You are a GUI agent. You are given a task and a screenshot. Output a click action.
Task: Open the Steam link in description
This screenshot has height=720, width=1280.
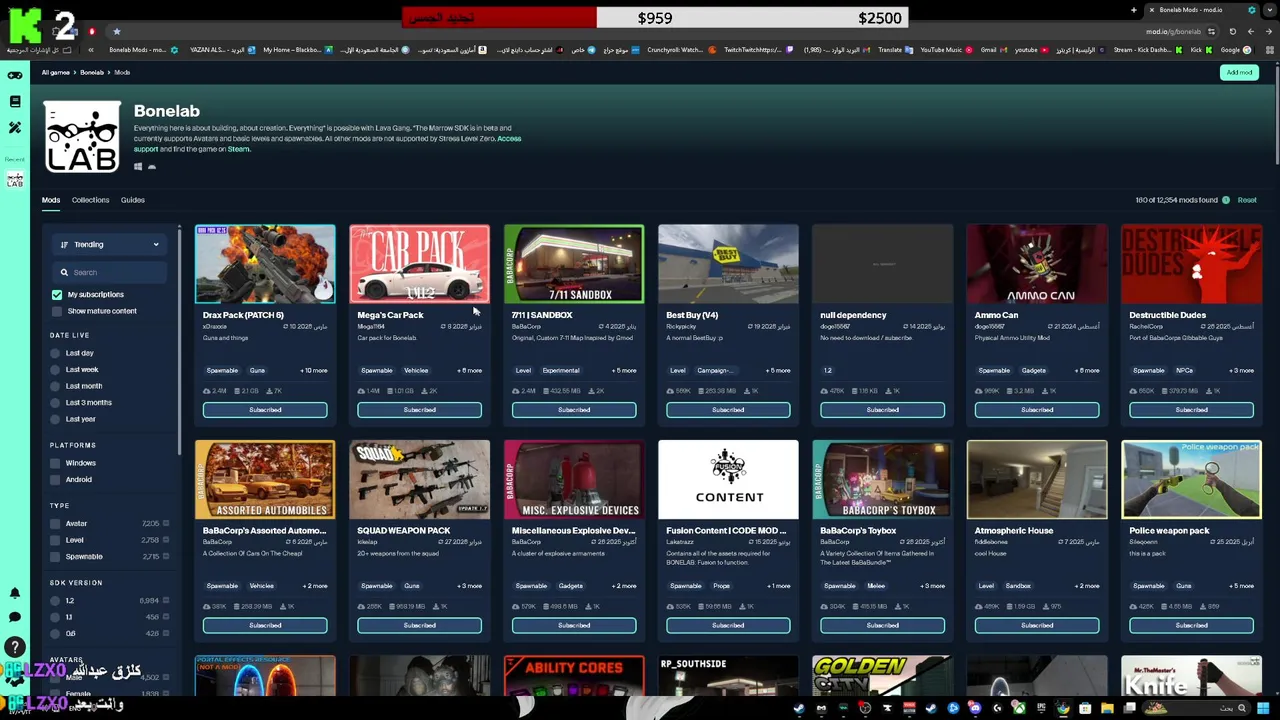point(238,150)
